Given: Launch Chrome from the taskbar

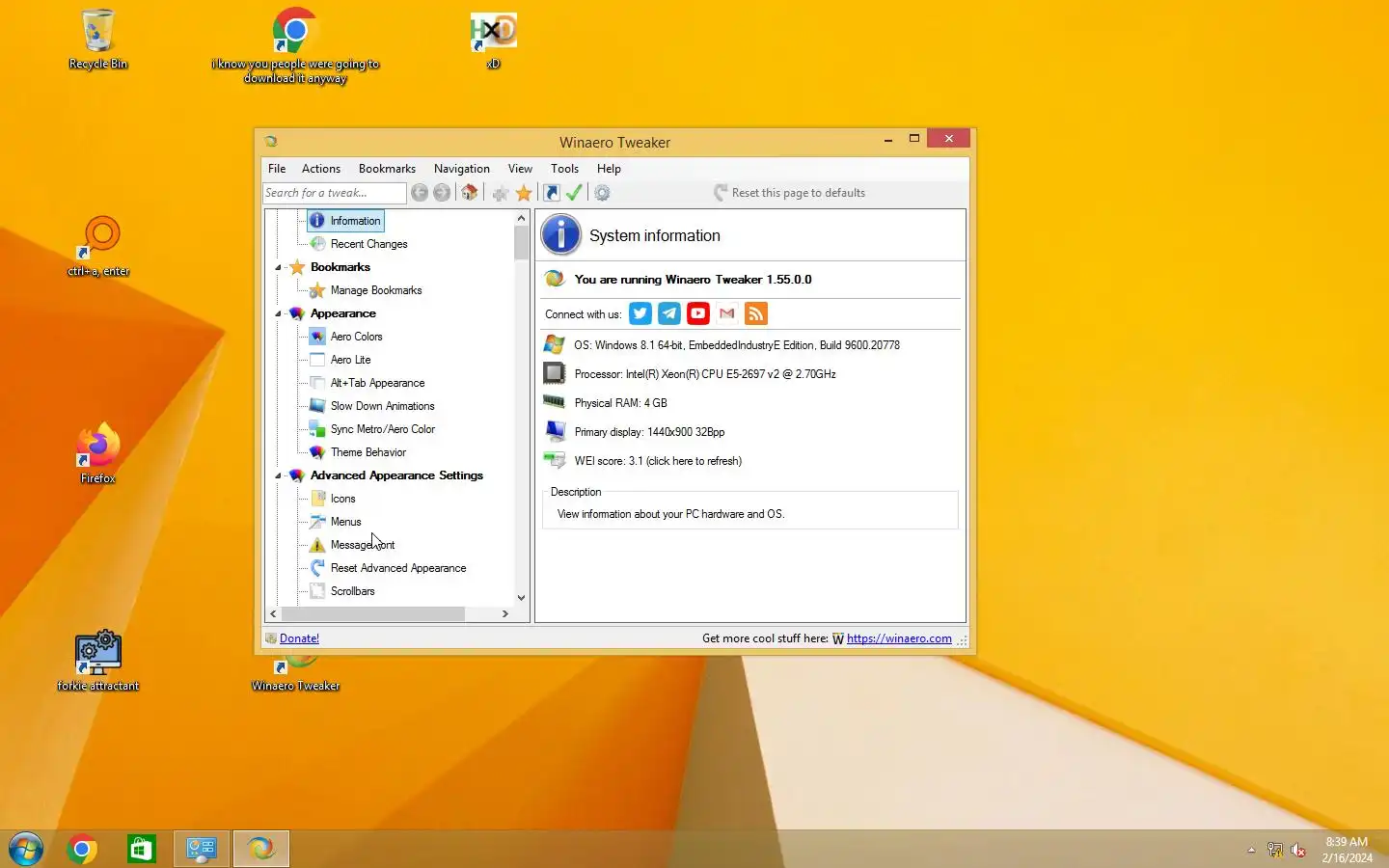Looking at the screenshot, I should tap(82, 849).
